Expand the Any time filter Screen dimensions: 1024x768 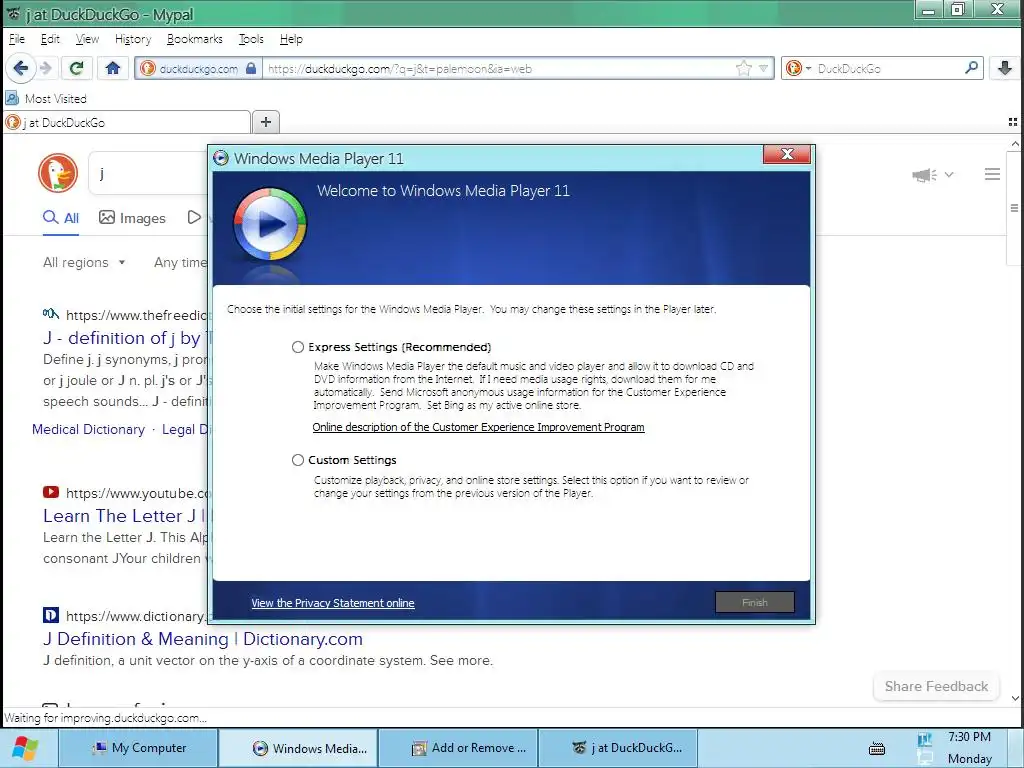click(x=180, y=263)
